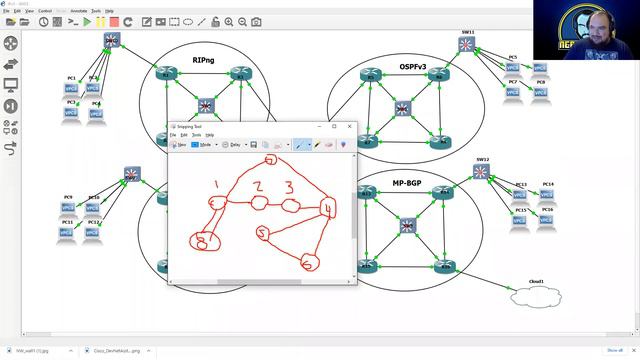
Task: Browse all devices in sidebar
Action: [11, 127]
